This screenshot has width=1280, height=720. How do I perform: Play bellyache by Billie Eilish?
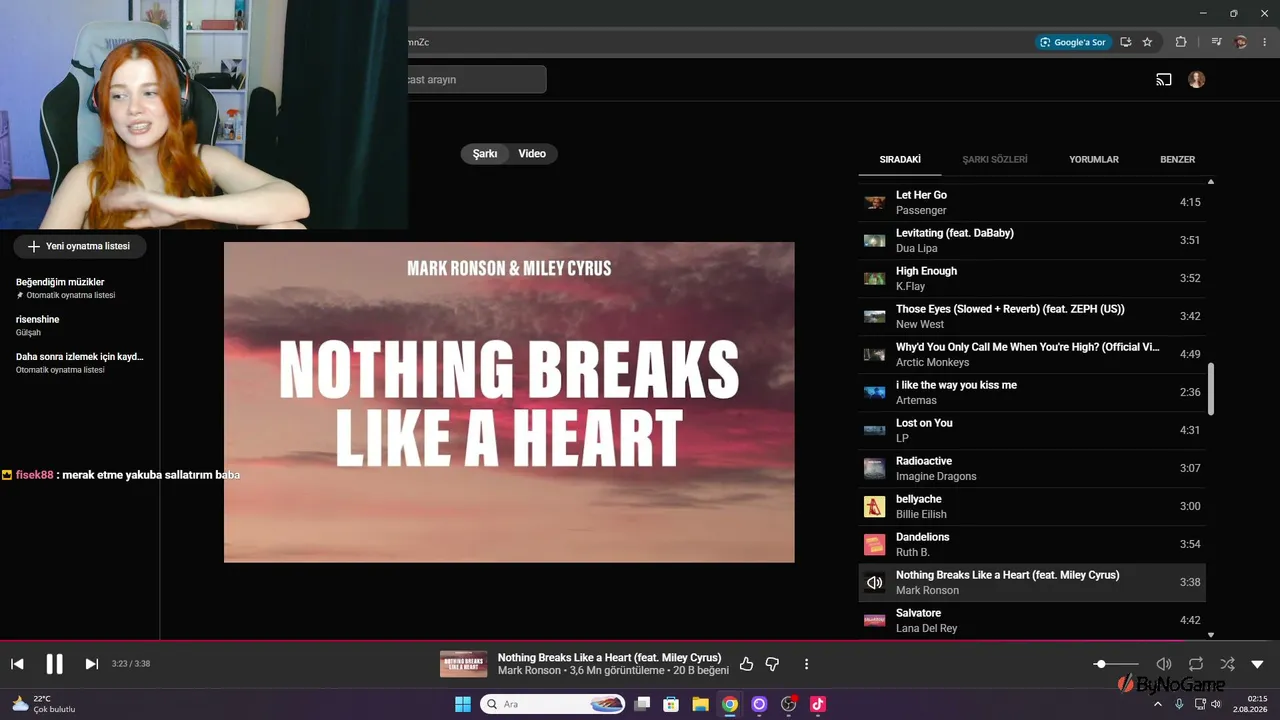click(1032, 507)
